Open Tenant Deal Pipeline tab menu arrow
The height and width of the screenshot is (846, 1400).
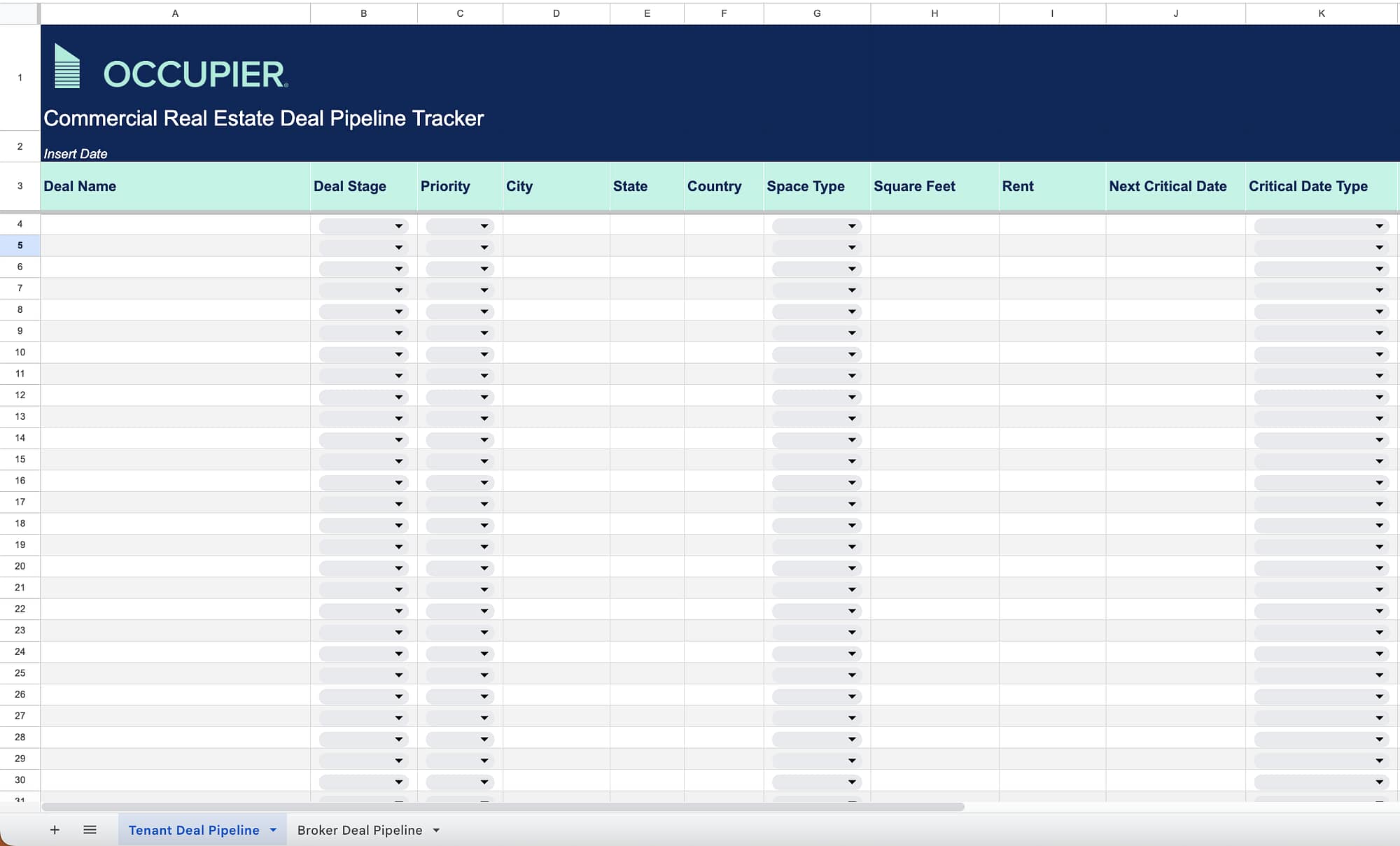tap(274, 830)
